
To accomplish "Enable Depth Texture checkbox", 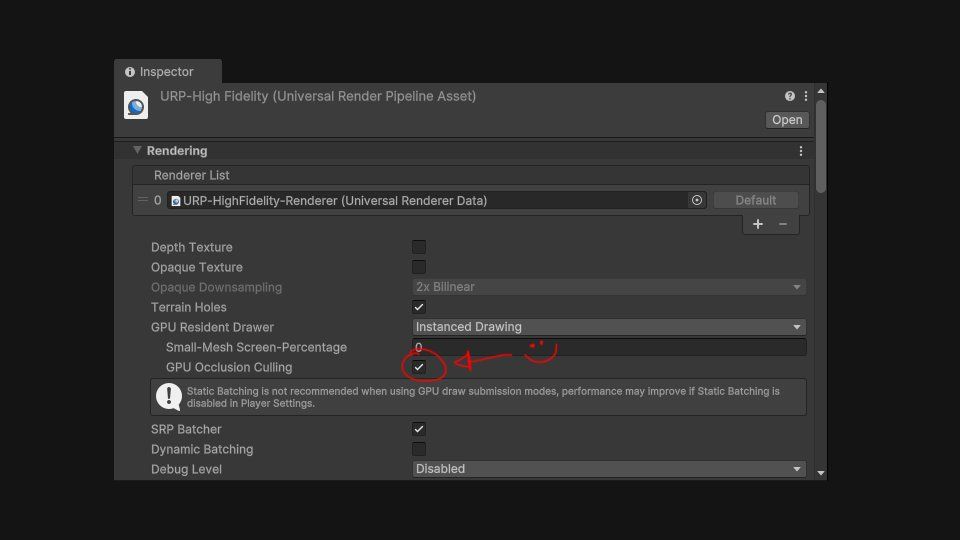I will (x=419, y=247).
